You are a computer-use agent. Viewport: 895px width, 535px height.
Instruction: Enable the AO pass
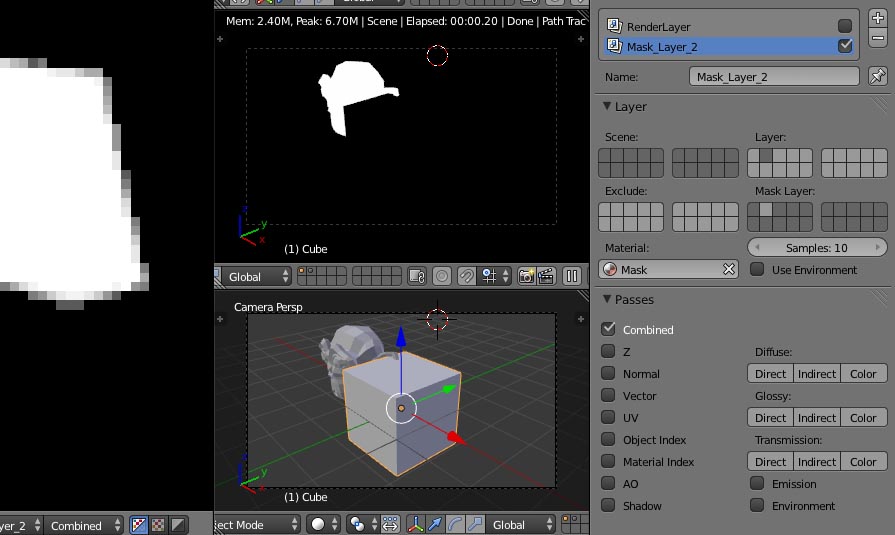[x=608, y=483]
